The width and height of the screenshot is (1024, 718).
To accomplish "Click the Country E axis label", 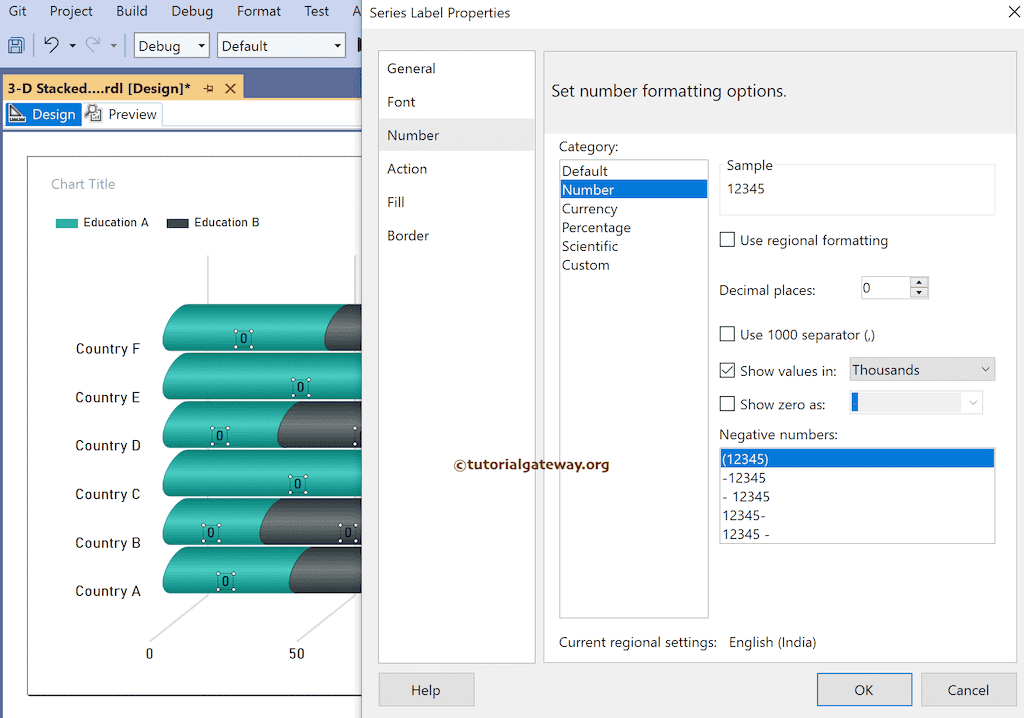I will pyautogui.click(x=108, y=397).
